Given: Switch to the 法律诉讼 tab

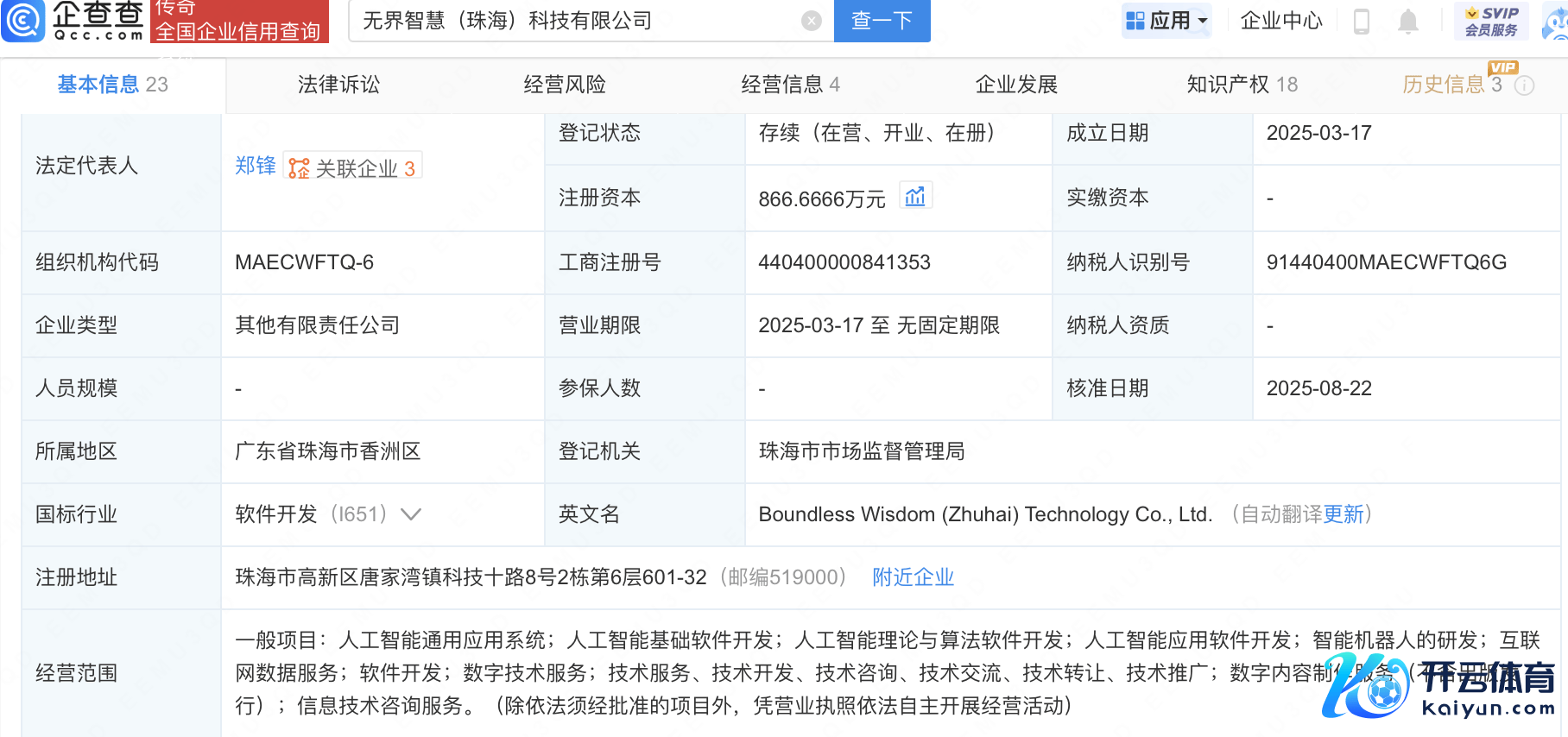Looking at the screenshot, I should coord(338,85).
